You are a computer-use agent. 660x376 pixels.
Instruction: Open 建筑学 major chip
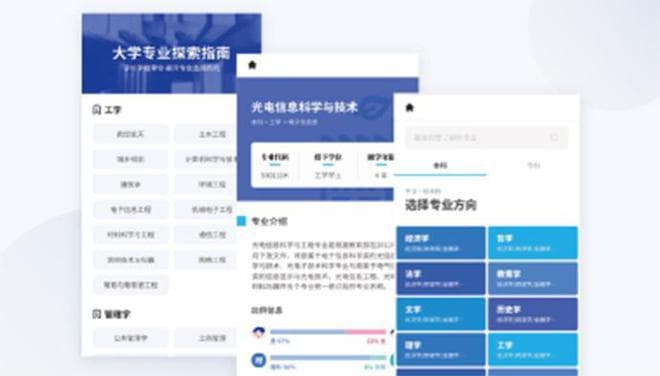coord(130,184)
